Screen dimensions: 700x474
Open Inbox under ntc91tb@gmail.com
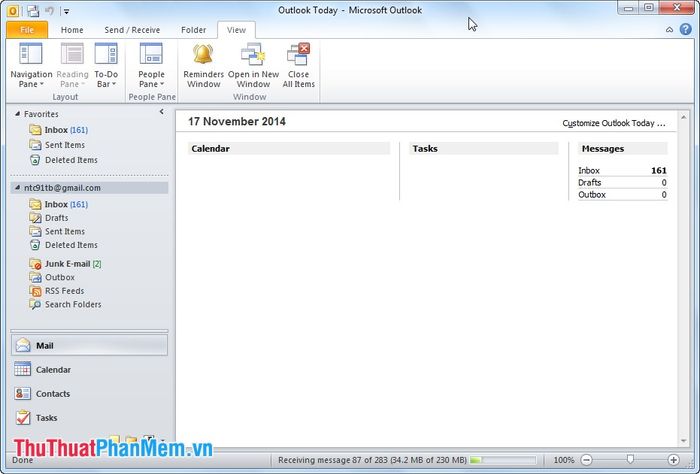[58, 204]
